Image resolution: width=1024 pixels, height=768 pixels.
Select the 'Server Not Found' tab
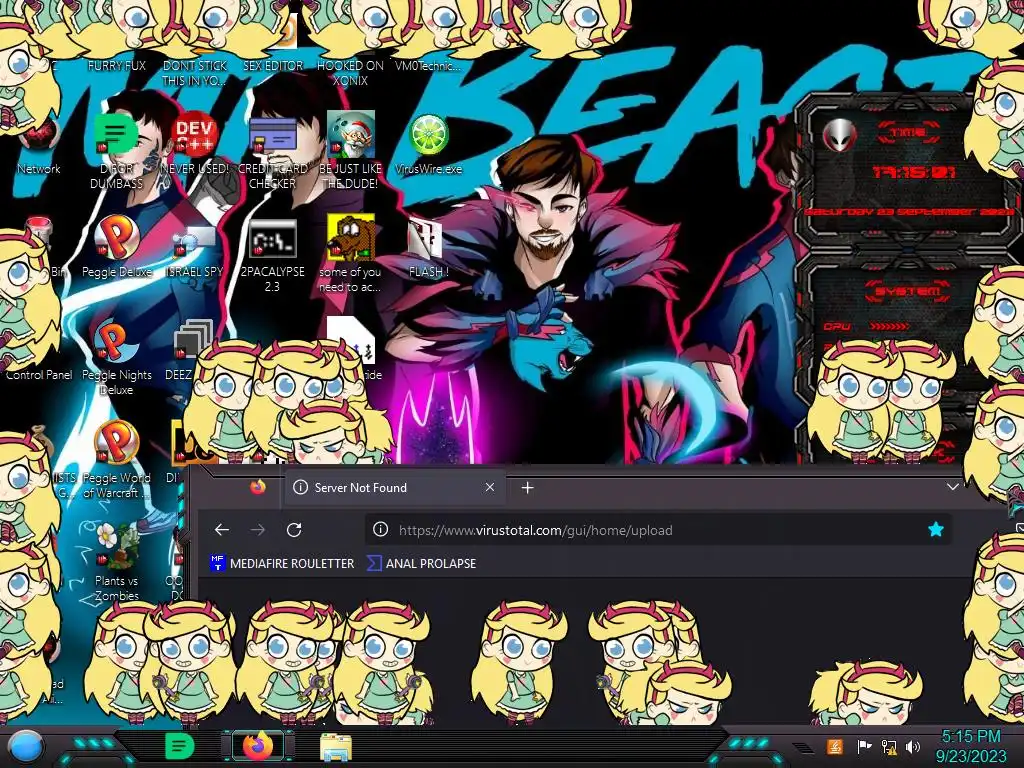click(394, 487)
